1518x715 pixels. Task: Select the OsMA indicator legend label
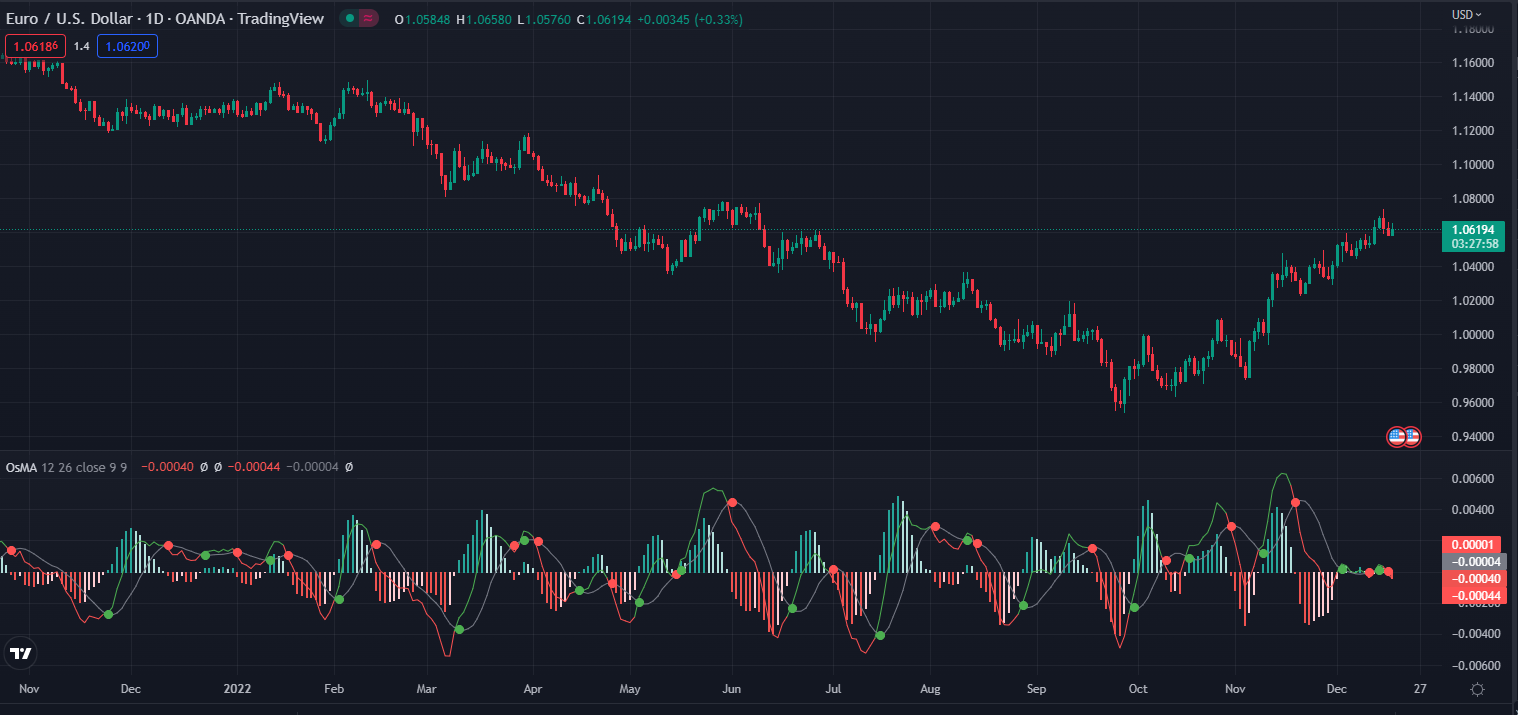click(21, 467)
